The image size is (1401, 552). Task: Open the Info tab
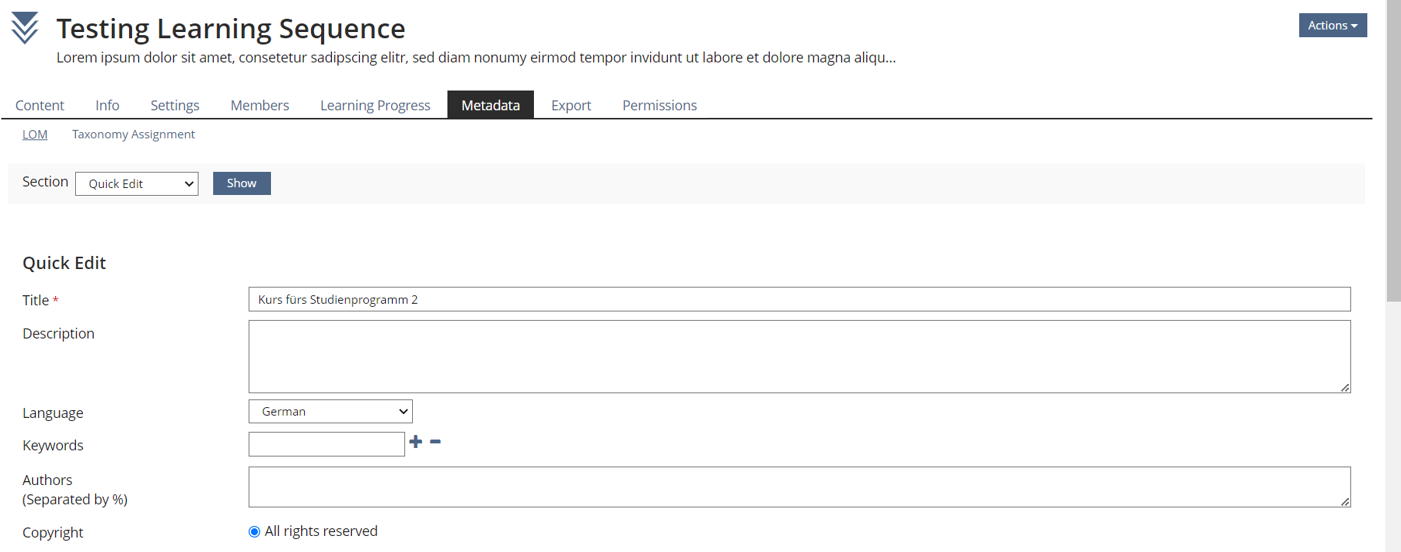coord(107,105)
